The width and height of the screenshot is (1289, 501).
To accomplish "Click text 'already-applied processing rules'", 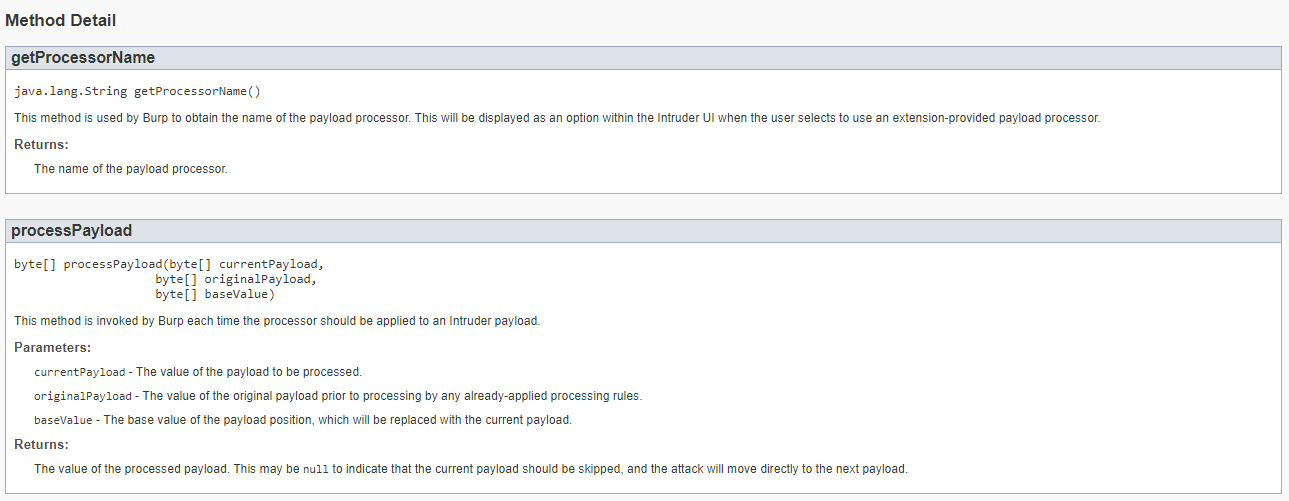I will pyautogui.click(x=550, y=396).
